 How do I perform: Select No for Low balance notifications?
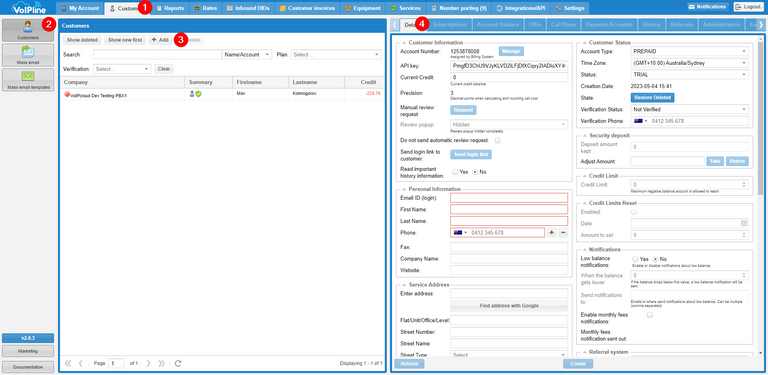(655, 259)
